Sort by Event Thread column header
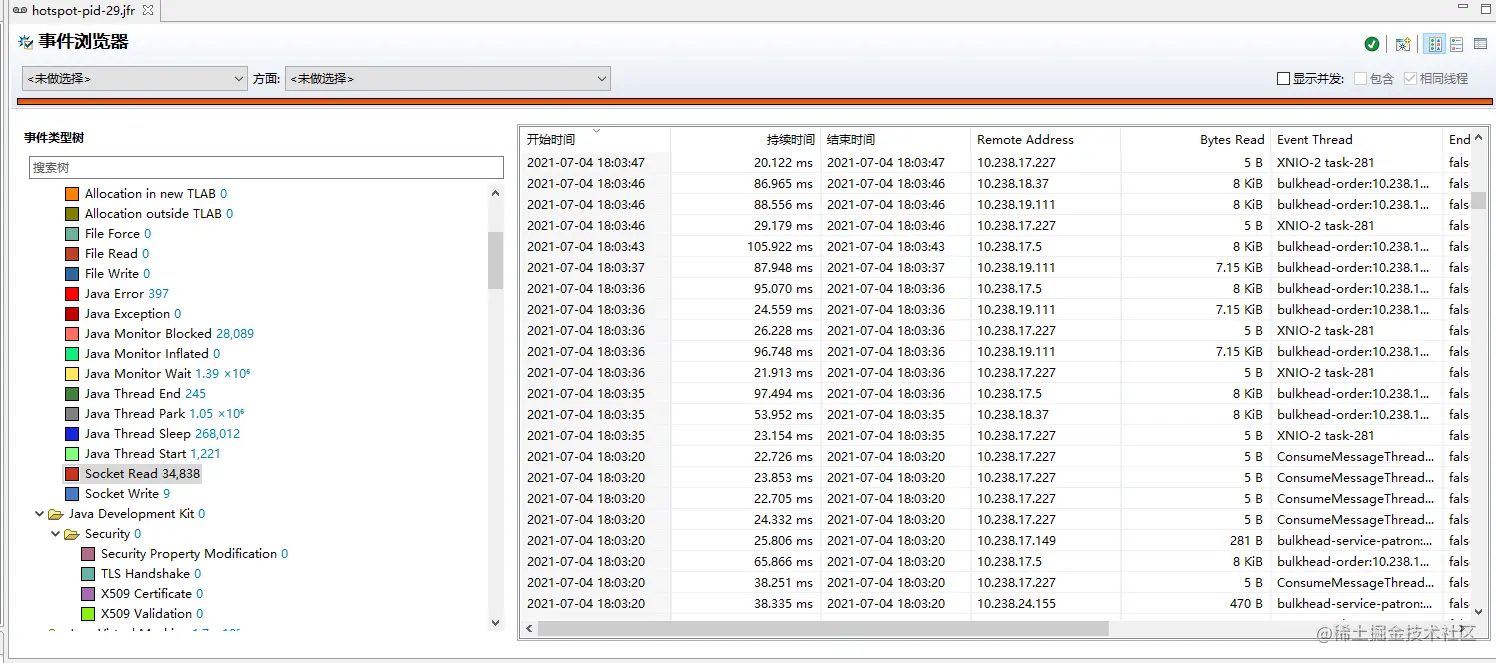The width and height of the screenshot is (1496, 663). 1357,140
